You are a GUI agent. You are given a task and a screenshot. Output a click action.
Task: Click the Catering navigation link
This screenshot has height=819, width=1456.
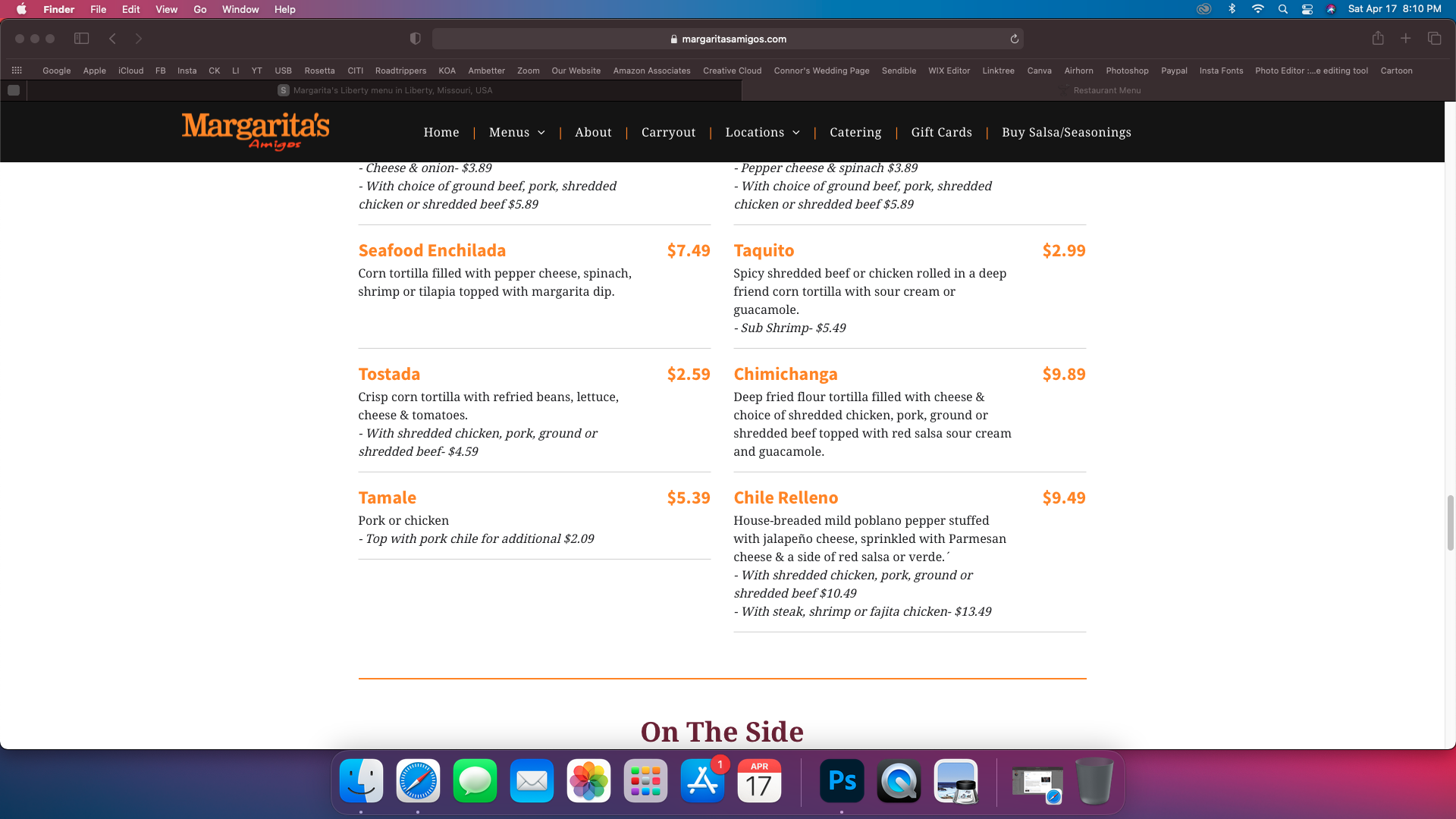[855, 132]
